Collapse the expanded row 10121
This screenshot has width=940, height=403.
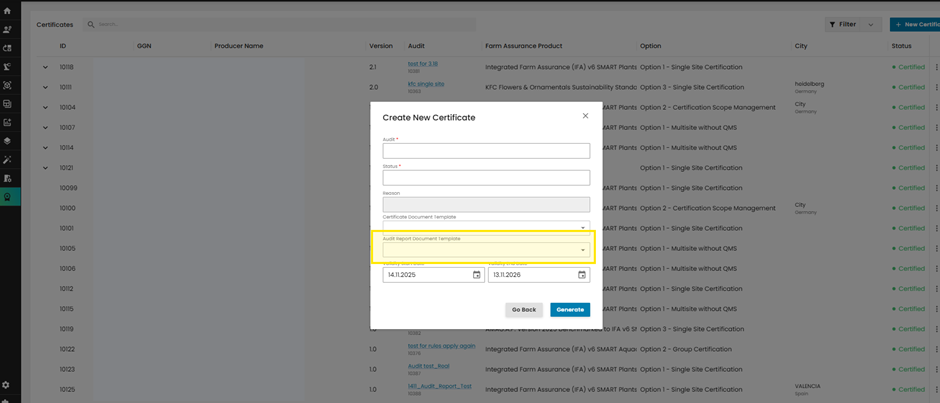[x=45, y=168]
